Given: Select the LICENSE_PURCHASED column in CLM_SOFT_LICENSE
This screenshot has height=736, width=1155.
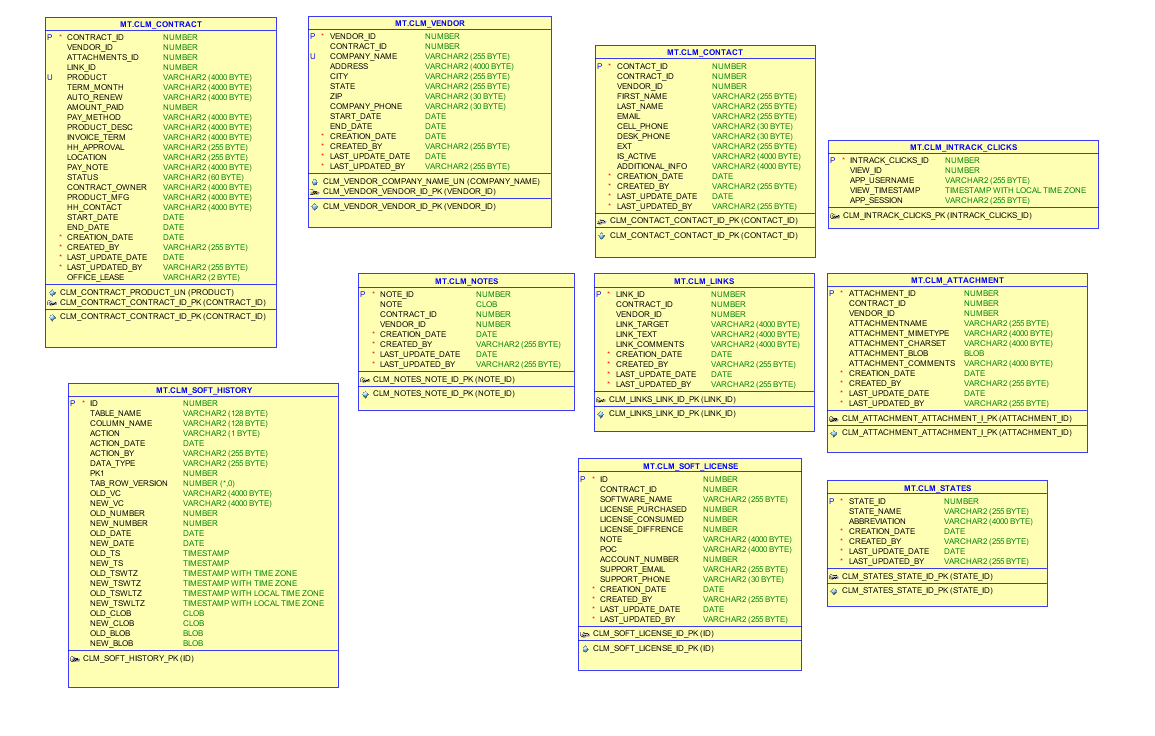Looking at the screenshot, I should [x=689, y=510].
